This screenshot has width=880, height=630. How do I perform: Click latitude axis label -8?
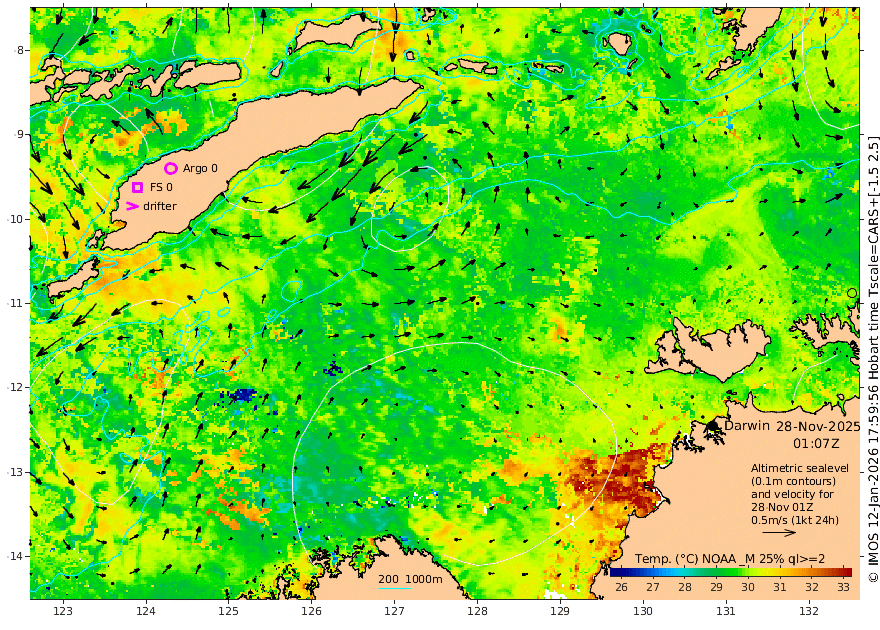19,50
